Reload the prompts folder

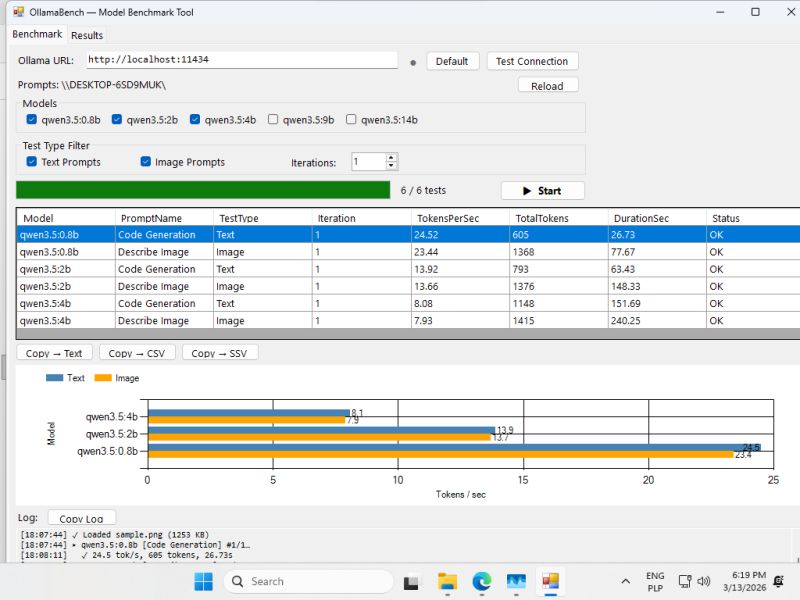pos(547,86)
